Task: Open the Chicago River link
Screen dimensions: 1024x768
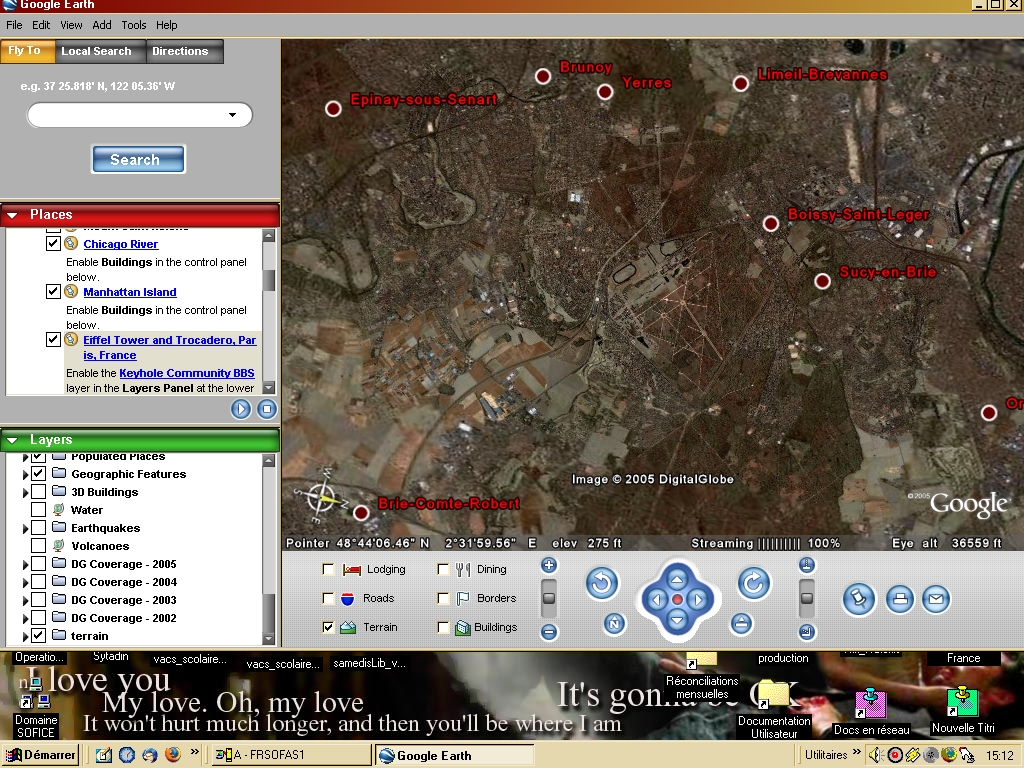Action: pyautogui.click(x=121, y=244)
